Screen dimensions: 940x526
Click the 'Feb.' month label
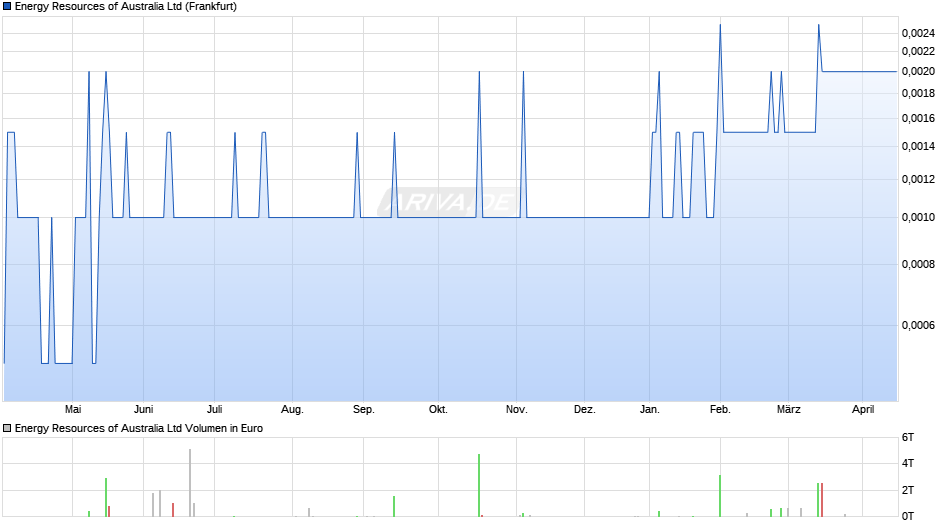720,409
